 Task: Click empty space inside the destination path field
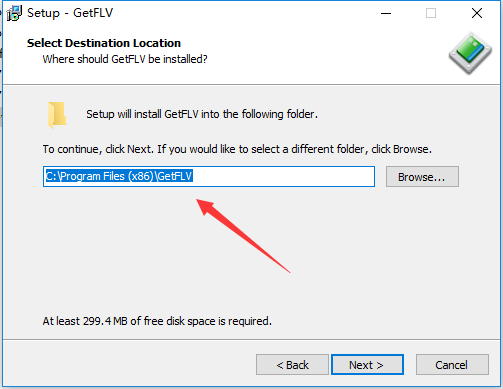pos(283,176)
